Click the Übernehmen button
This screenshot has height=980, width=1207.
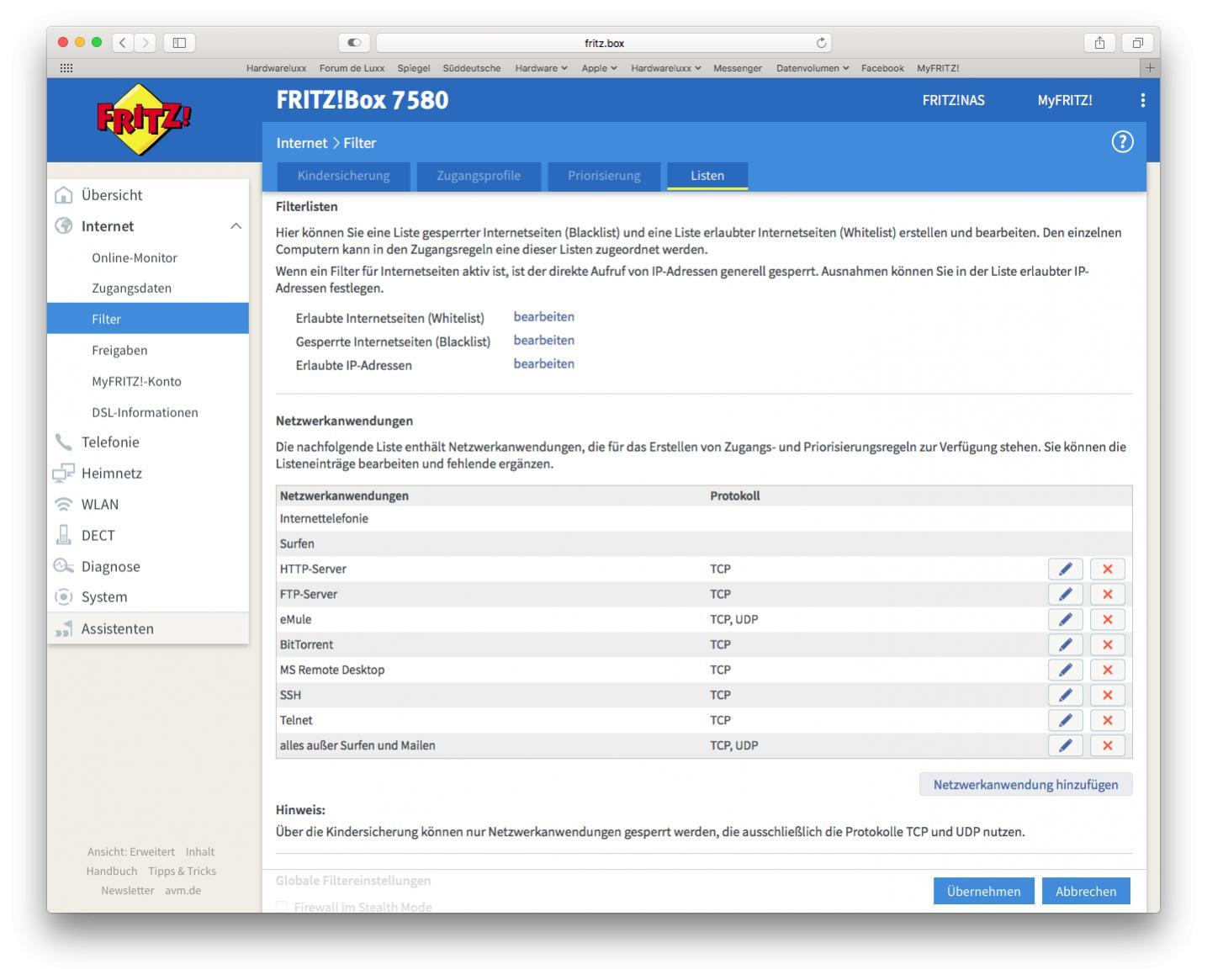coord(983,892)
